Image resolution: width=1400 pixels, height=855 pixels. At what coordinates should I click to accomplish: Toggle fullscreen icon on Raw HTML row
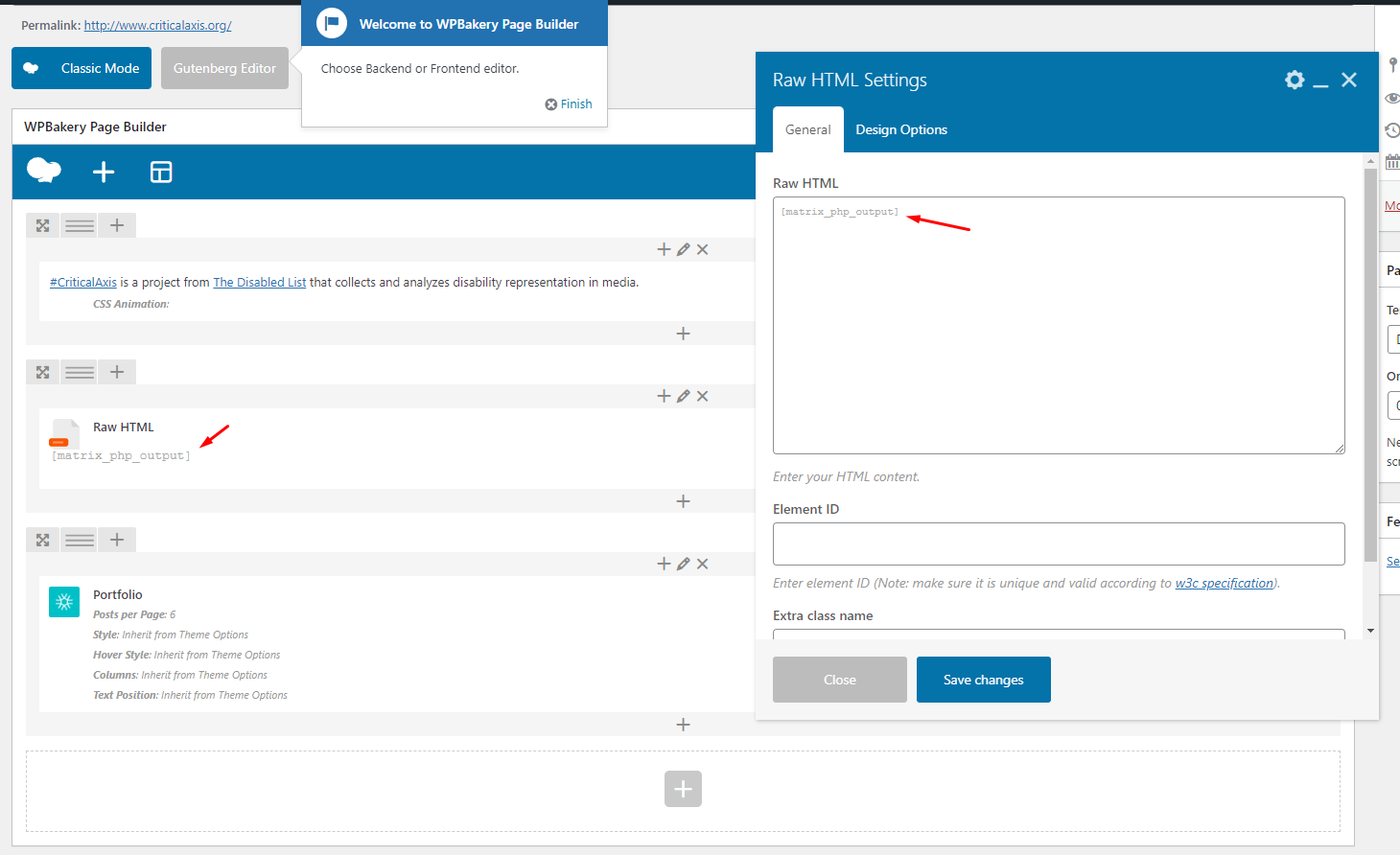tap(42, 372)
